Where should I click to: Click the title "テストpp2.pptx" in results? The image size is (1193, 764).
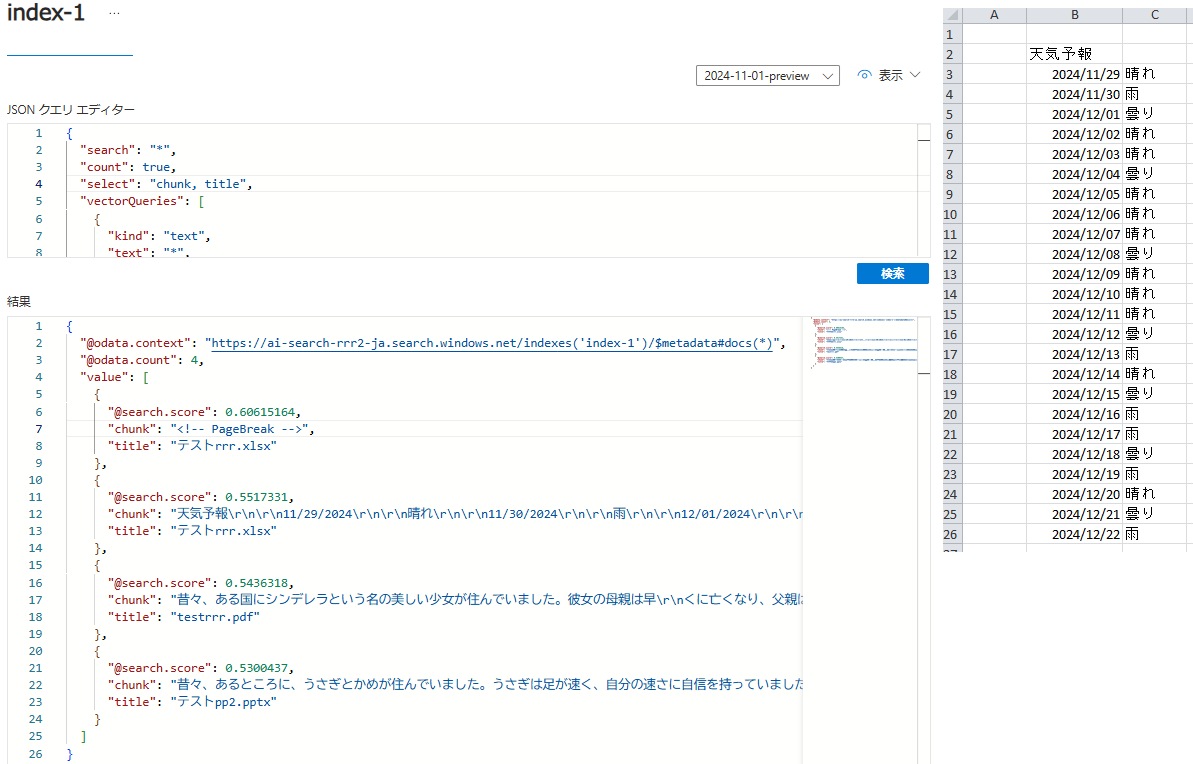pos(224,702)
